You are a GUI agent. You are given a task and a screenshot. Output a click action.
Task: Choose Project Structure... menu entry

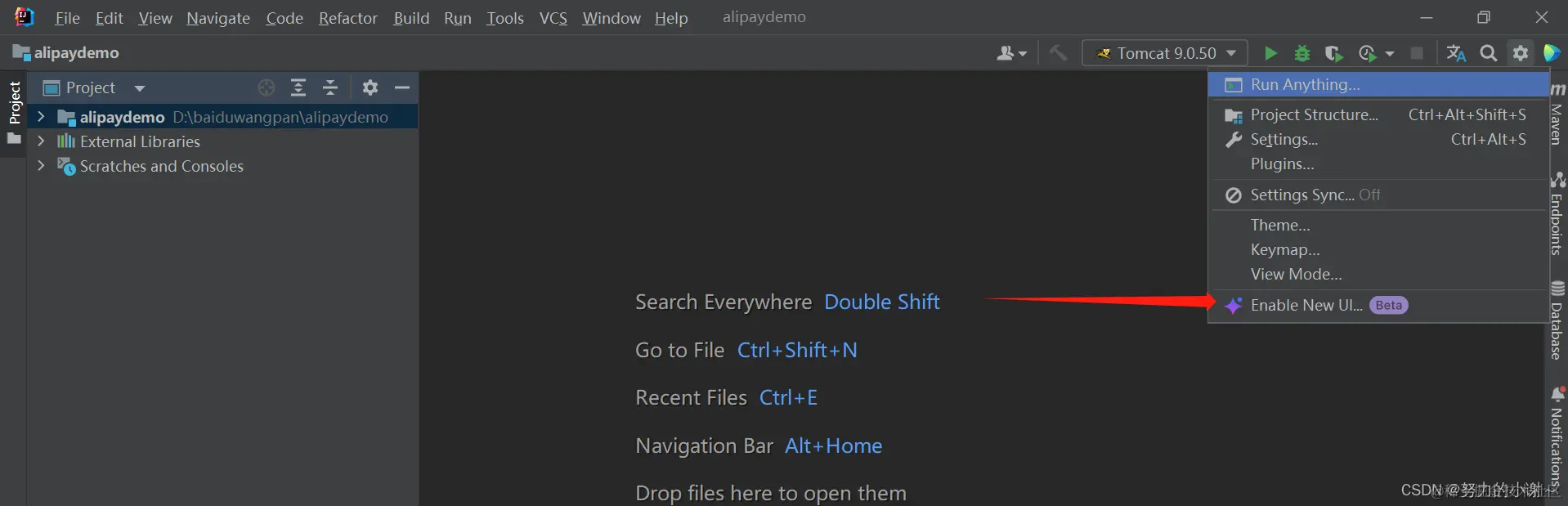tap(1378, 115)
